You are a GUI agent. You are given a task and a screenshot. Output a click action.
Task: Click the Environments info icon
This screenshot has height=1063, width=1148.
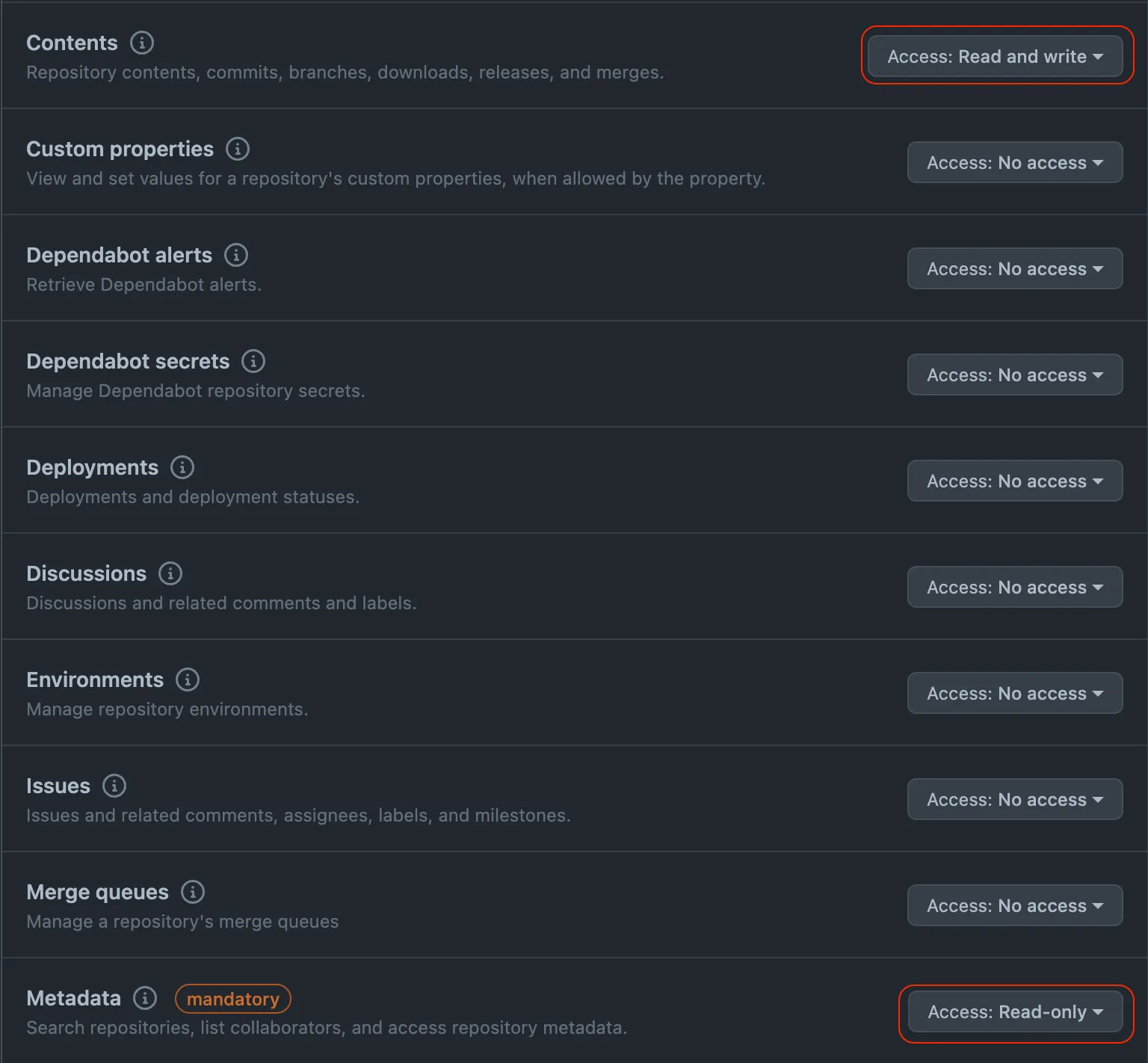pyautogui.click(x=188, y=680)
